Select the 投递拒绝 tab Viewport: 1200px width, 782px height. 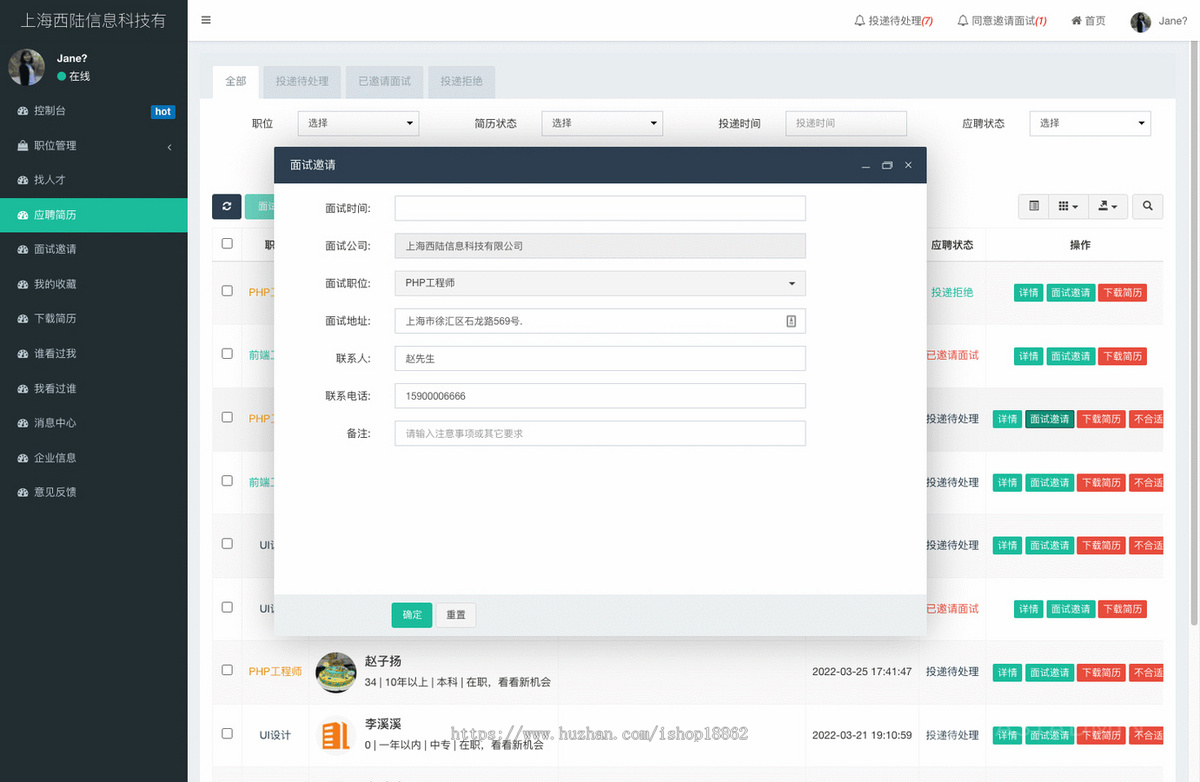[x=461, y=82]
